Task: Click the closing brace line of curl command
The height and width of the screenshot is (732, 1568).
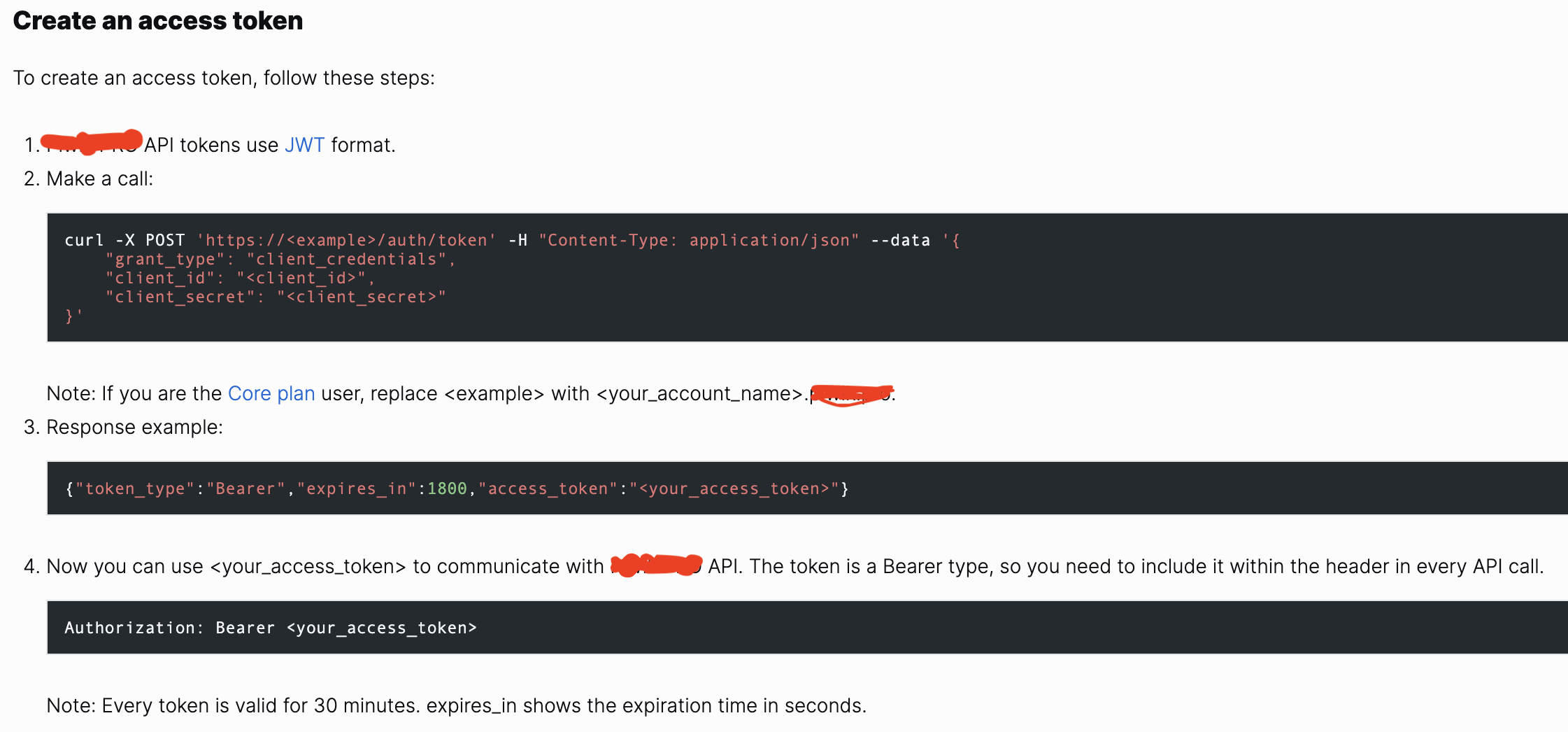Action: 73,316
